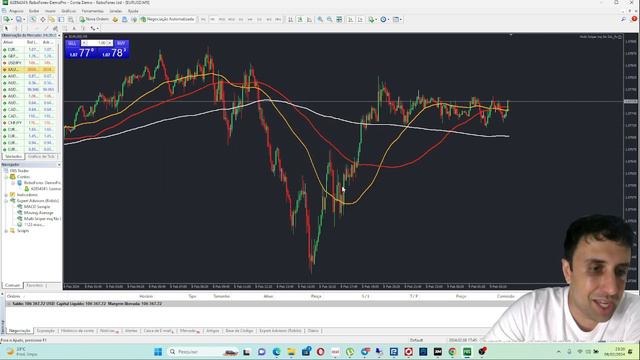Switch chart to line chart type
This screenshot has height=360, width=640.
tap(309, 19)
